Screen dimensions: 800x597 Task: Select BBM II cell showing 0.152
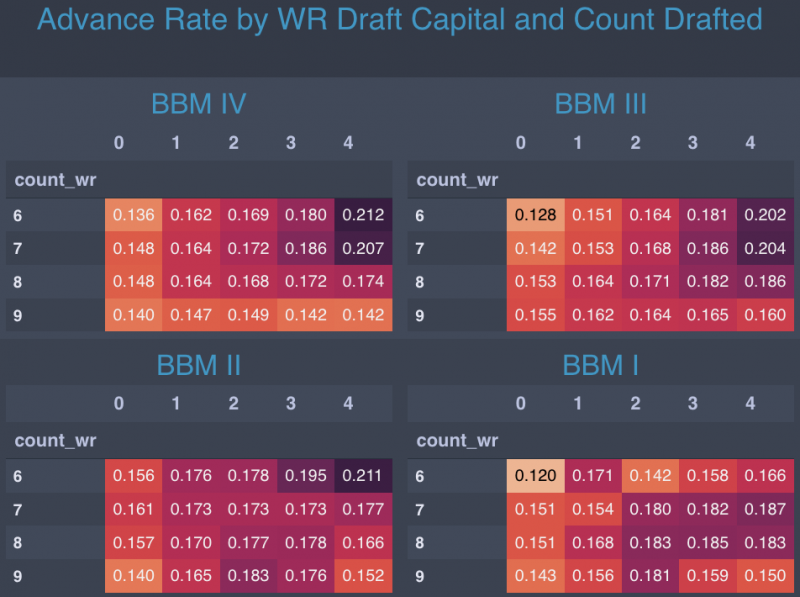[362, 577]
